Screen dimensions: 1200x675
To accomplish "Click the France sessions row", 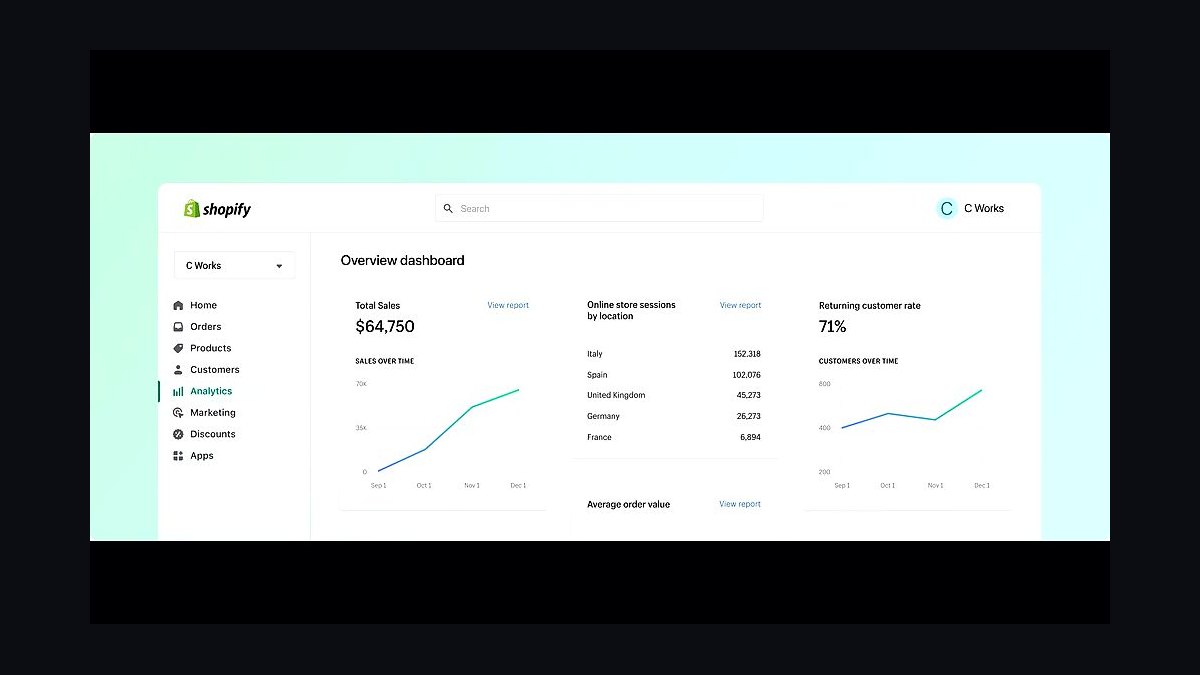I will click(x=674, y=437).
